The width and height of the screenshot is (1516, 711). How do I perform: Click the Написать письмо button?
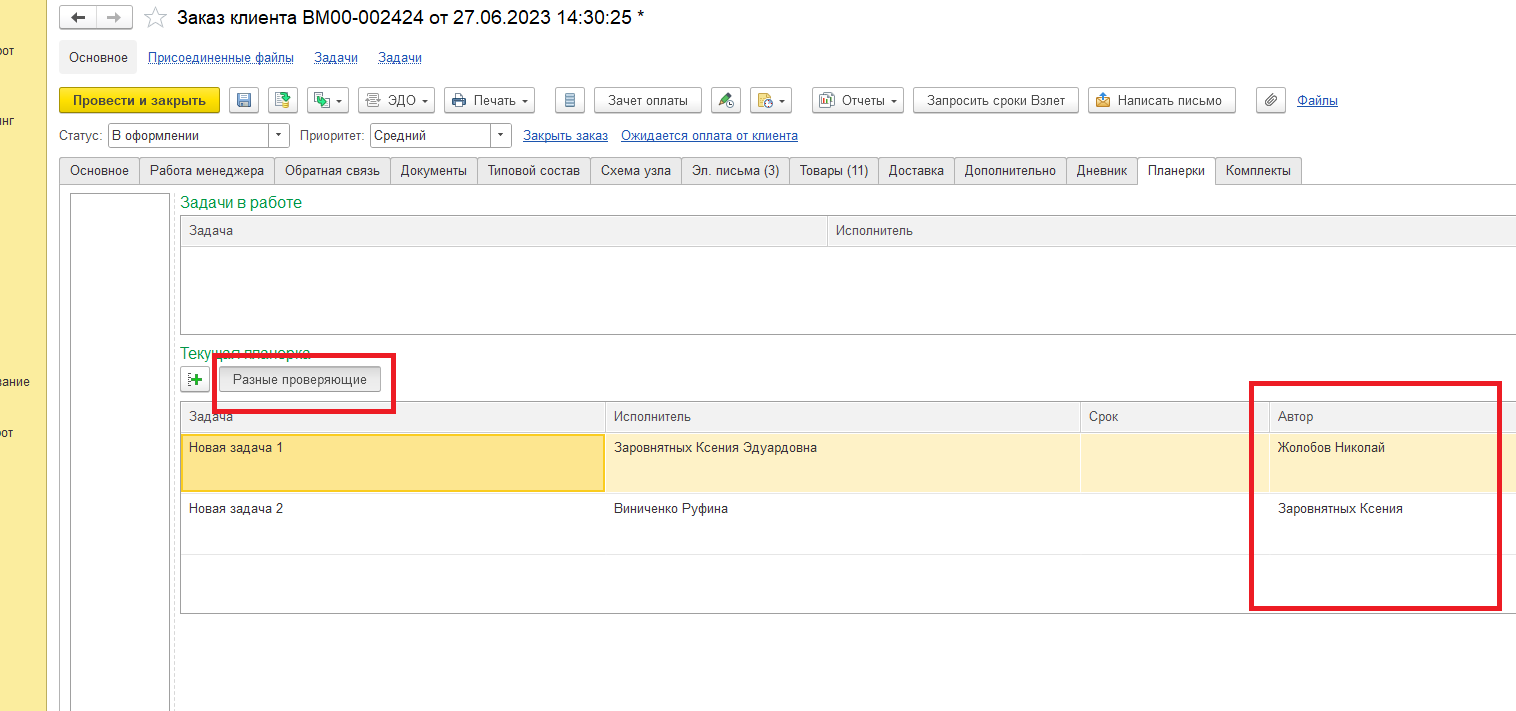click(1162, 100)
